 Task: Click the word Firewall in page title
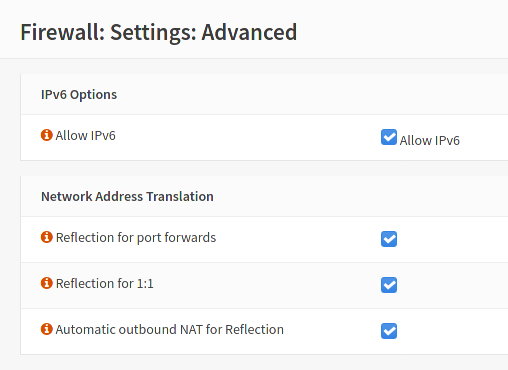(63, 32)
